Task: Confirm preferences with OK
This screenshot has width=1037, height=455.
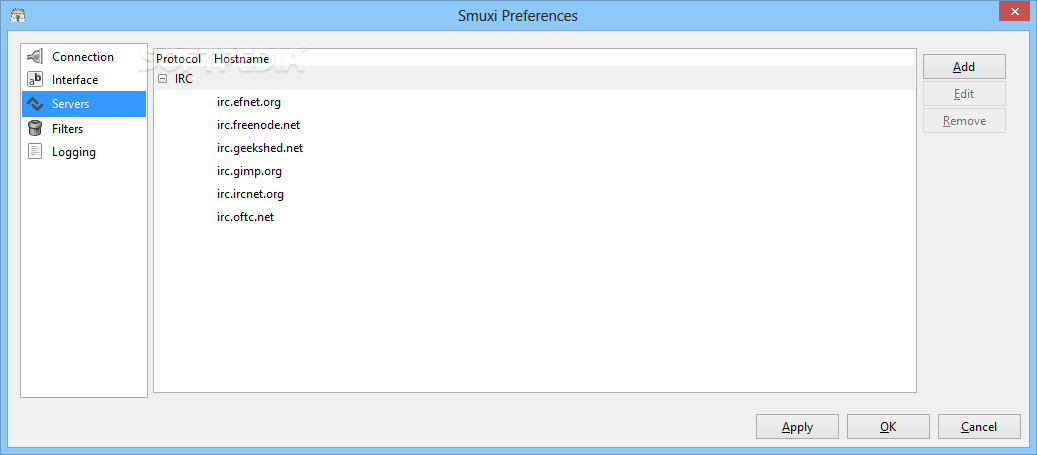Action: pos(888,427)
